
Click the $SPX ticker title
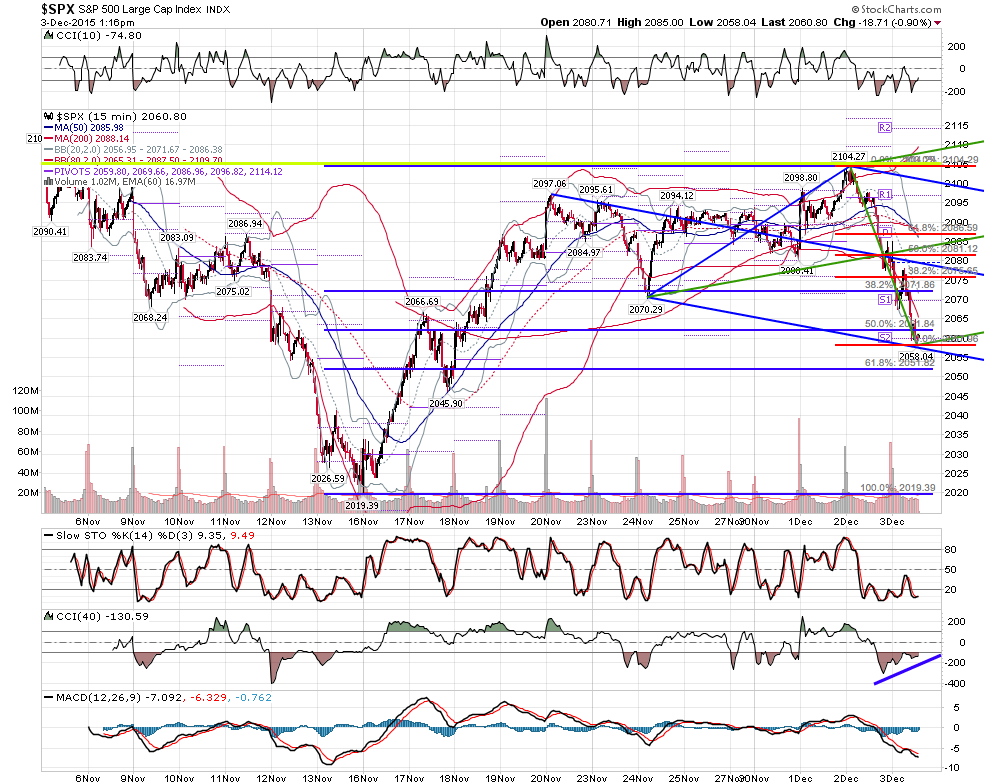(x=58, y=9)
